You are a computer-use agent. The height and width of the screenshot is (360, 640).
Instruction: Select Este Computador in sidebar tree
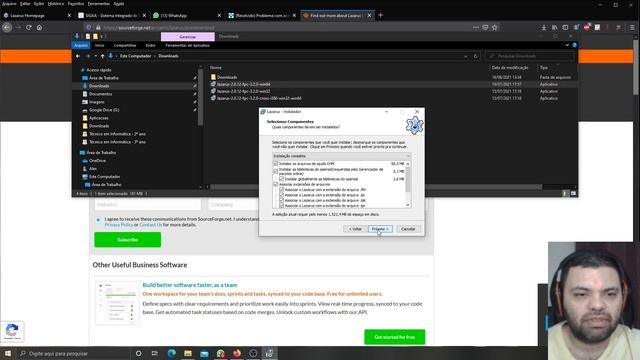[104, 176]
